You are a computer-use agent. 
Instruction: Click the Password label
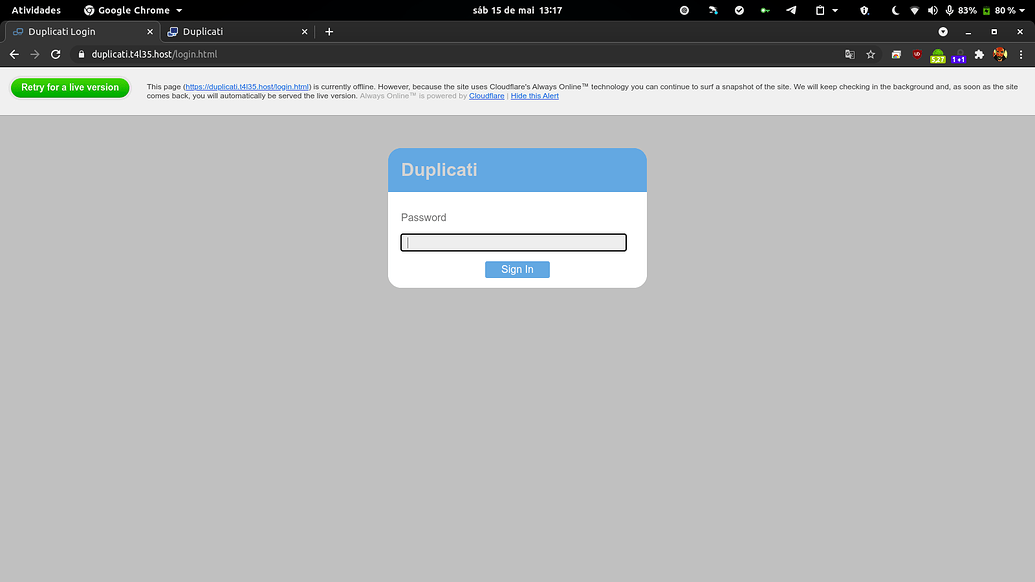424,218
